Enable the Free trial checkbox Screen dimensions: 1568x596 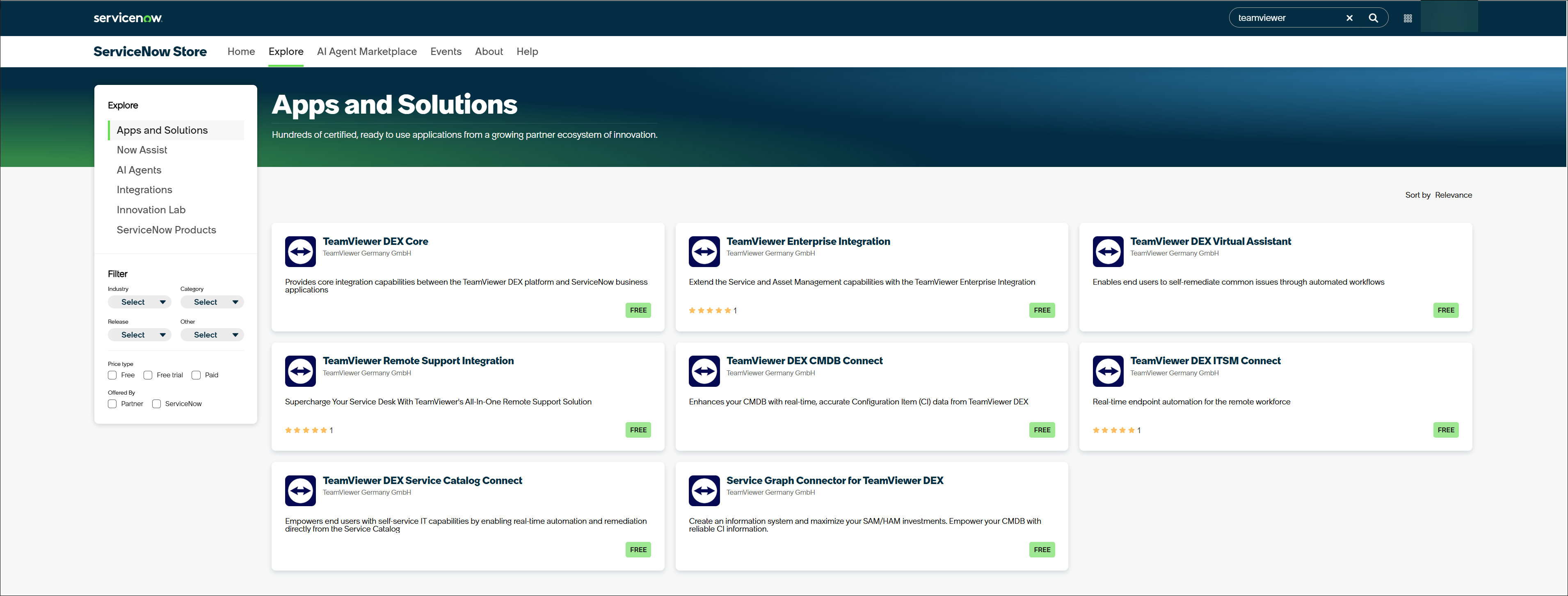(x=148, y=375)
